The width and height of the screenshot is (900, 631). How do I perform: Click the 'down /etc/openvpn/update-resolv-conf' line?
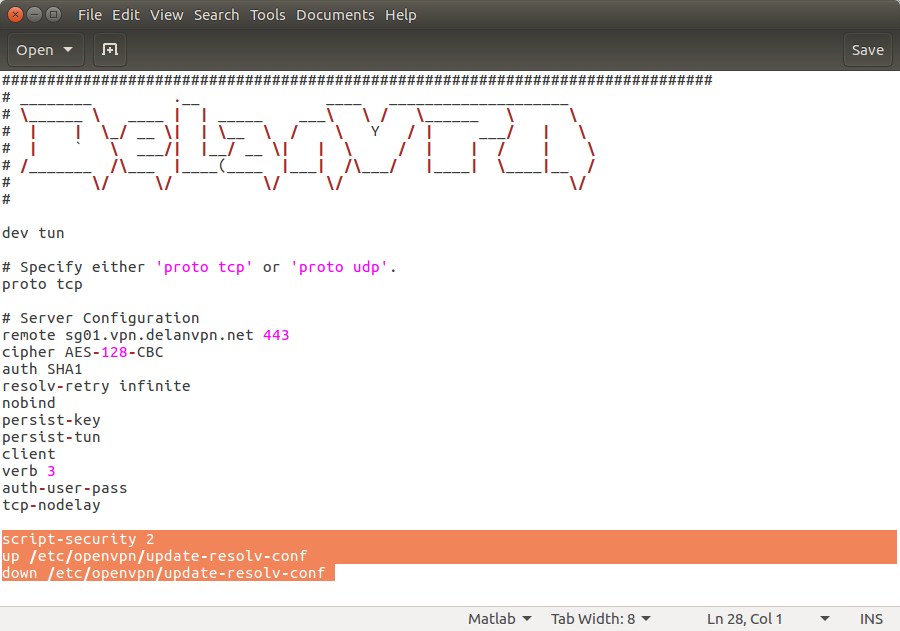[x=164, y=573]
